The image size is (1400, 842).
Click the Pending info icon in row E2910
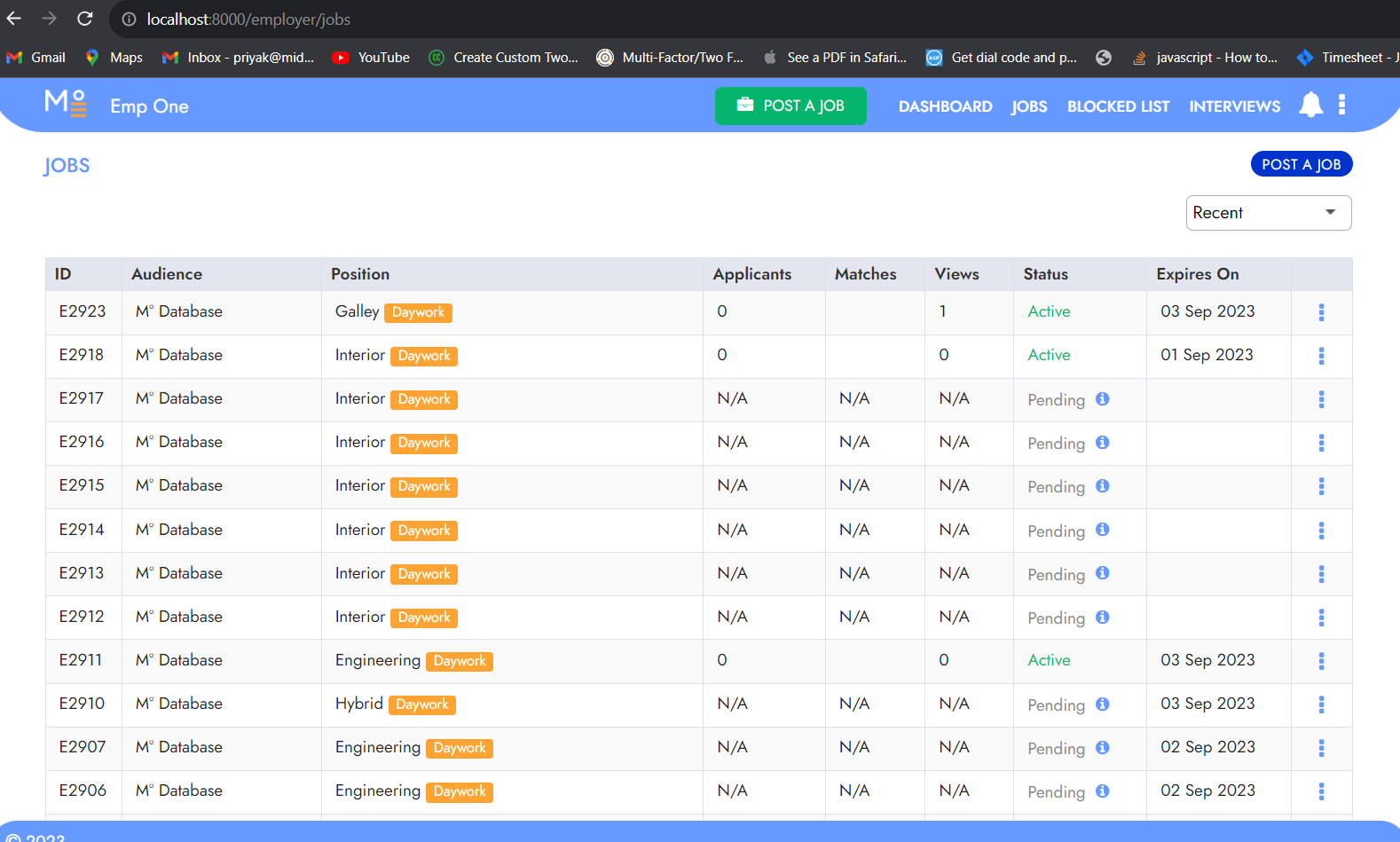1102,704
